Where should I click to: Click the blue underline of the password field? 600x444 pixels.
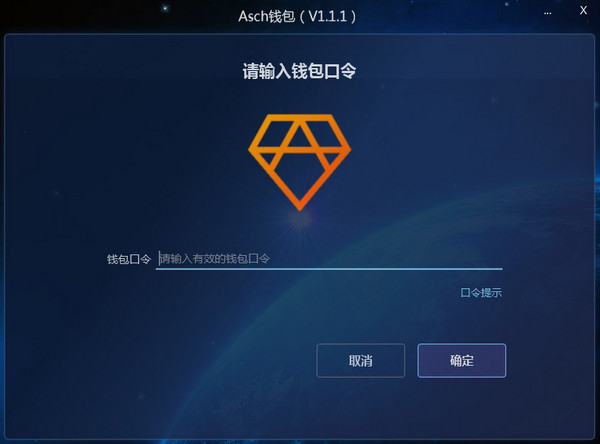pyautogui.click(x=329, y=269)
